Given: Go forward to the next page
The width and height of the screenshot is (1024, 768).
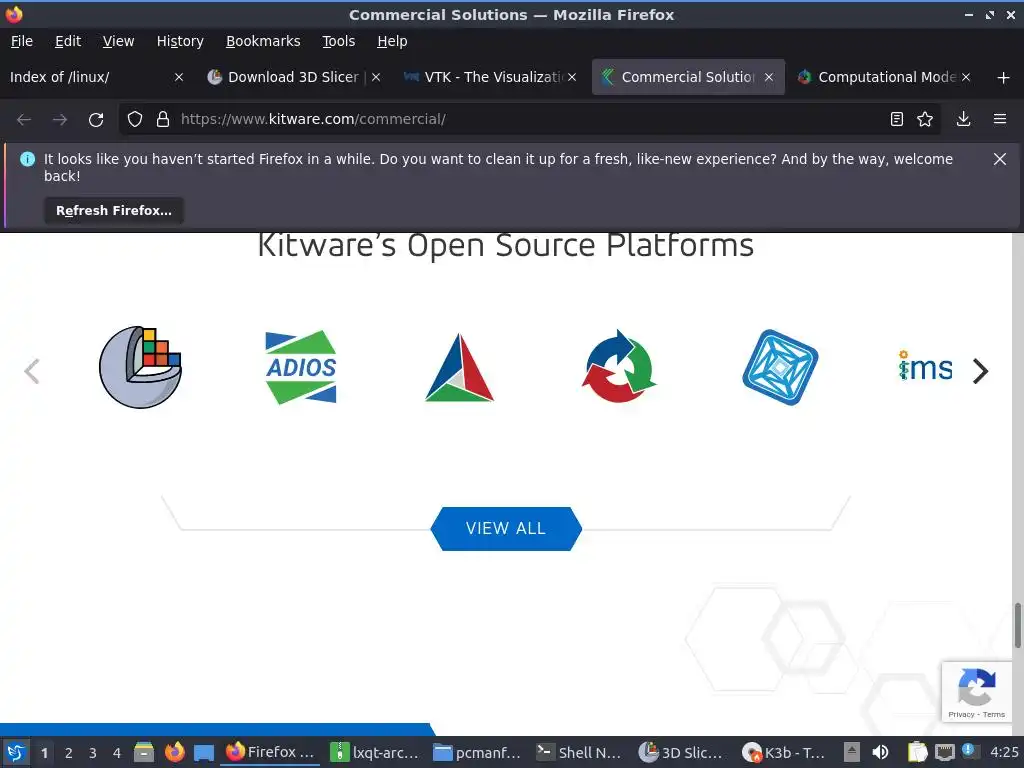Looking at the screenshot, I should pyautogui.click(x=59, y=120).
